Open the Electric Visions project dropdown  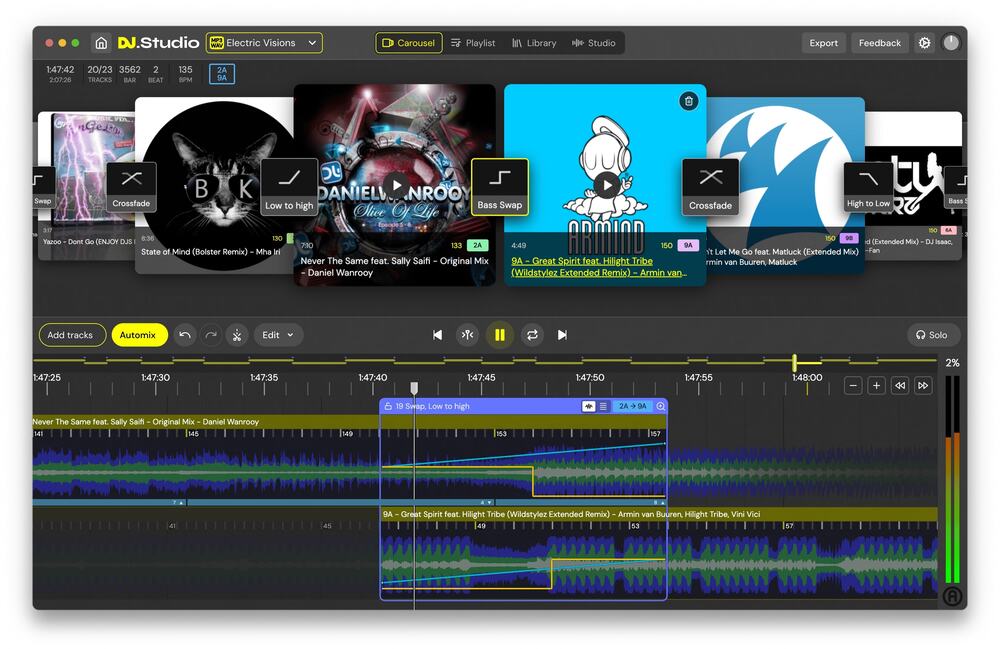[264, 43]
